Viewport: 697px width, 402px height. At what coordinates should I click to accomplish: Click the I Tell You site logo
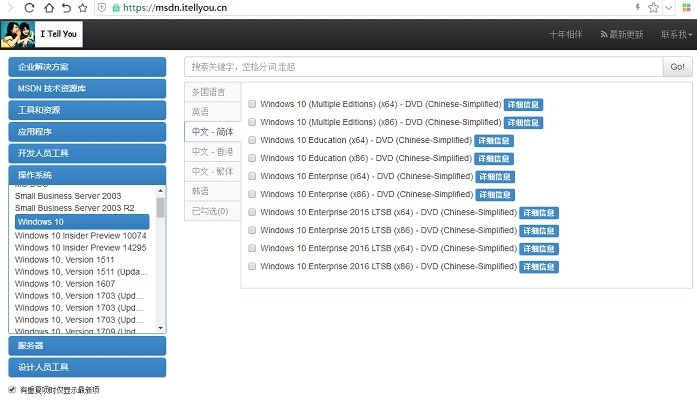(42, 34)
